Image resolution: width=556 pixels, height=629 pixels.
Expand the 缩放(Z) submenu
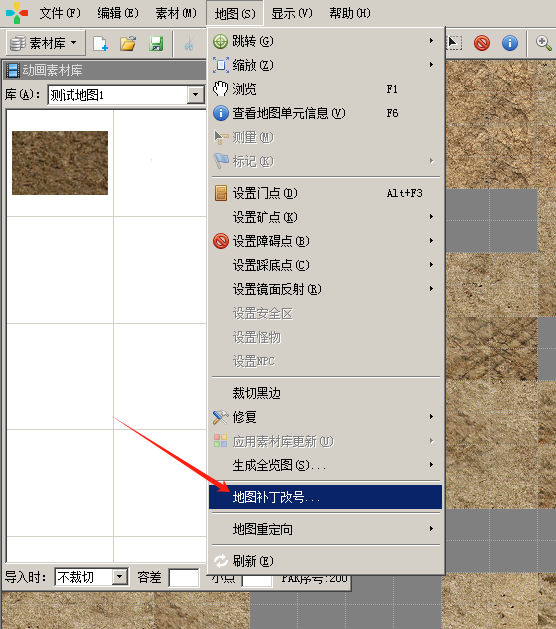[325, 65]
